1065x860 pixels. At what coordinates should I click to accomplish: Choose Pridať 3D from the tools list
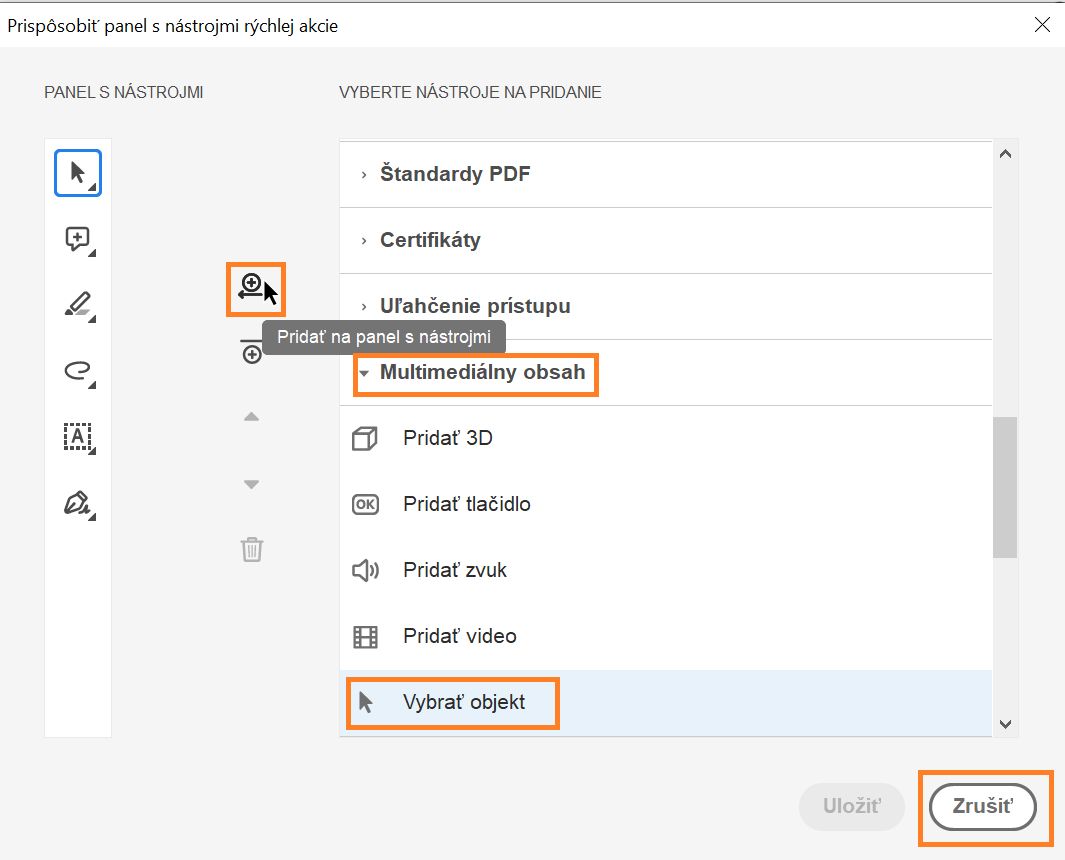pos(448,438)
